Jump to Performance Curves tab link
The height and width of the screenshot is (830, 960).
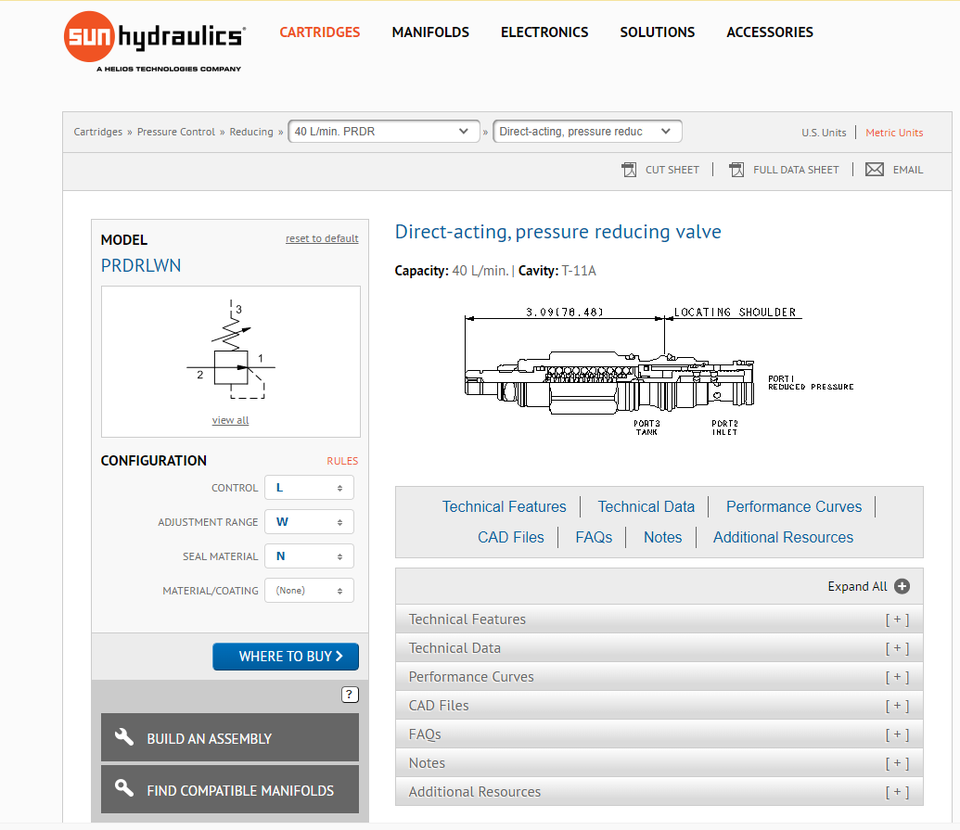pos(793,507)
